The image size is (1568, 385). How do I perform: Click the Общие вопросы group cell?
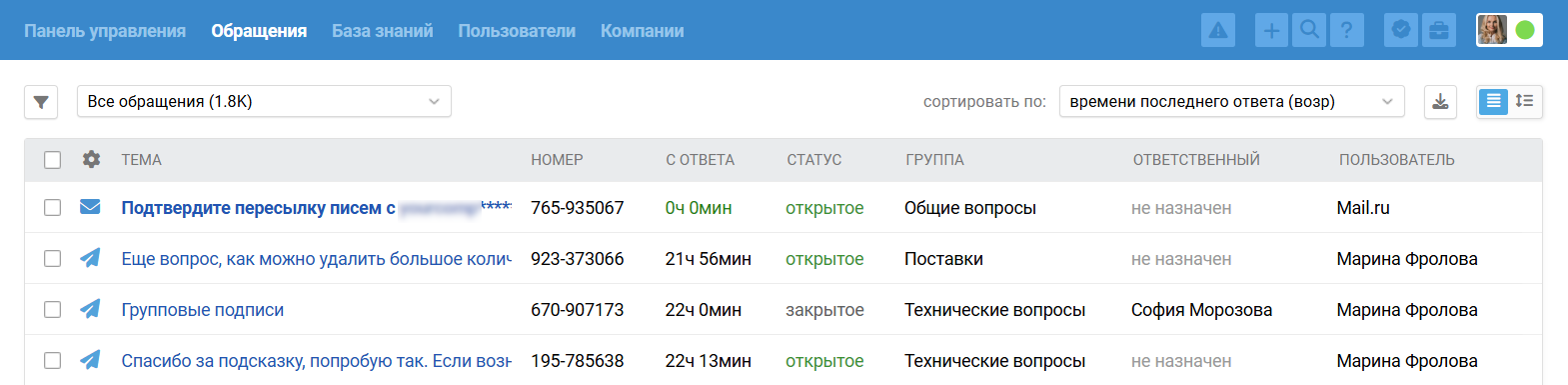[x=970, y=208]
